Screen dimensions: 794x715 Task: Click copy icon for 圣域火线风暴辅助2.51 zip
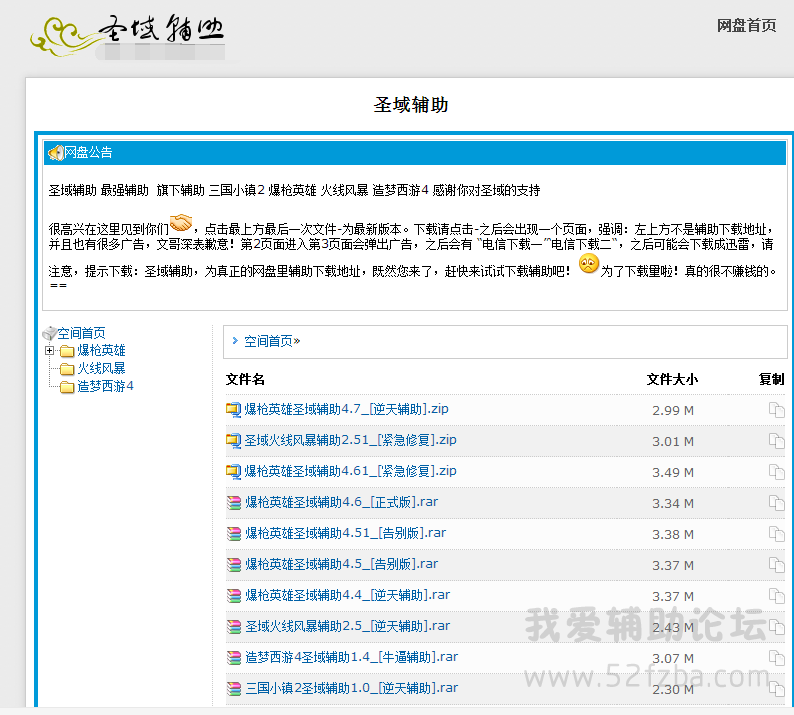pyautogui.click(x=776, y=441)
